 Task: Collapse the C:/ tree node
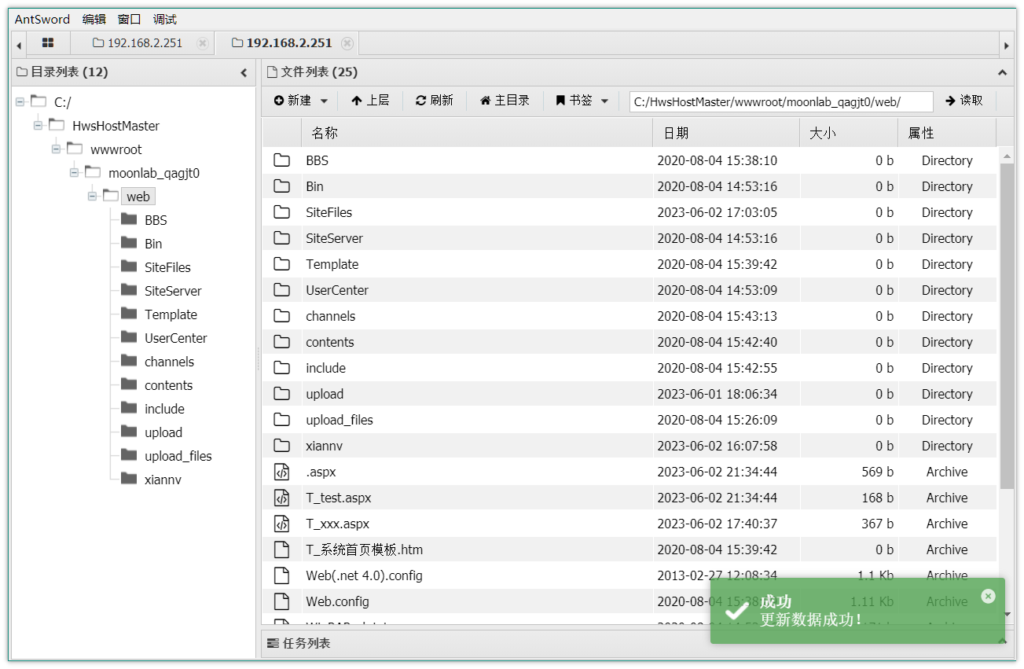click(20, 102)
